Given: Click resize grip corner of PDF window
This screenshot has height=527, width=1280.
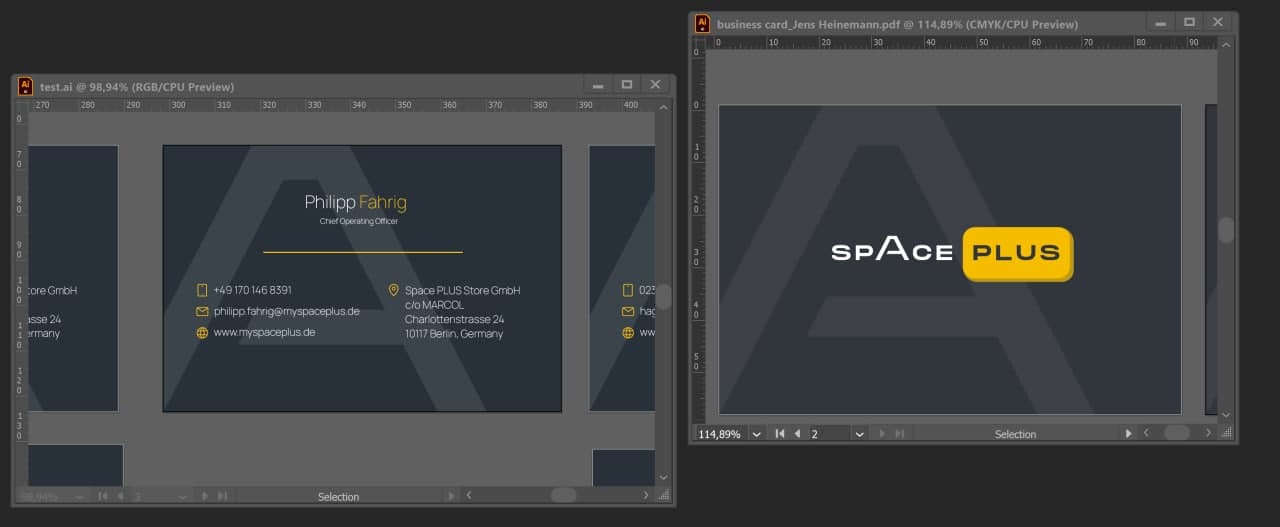Looking at the screenshot, I should coord(1226,433).
